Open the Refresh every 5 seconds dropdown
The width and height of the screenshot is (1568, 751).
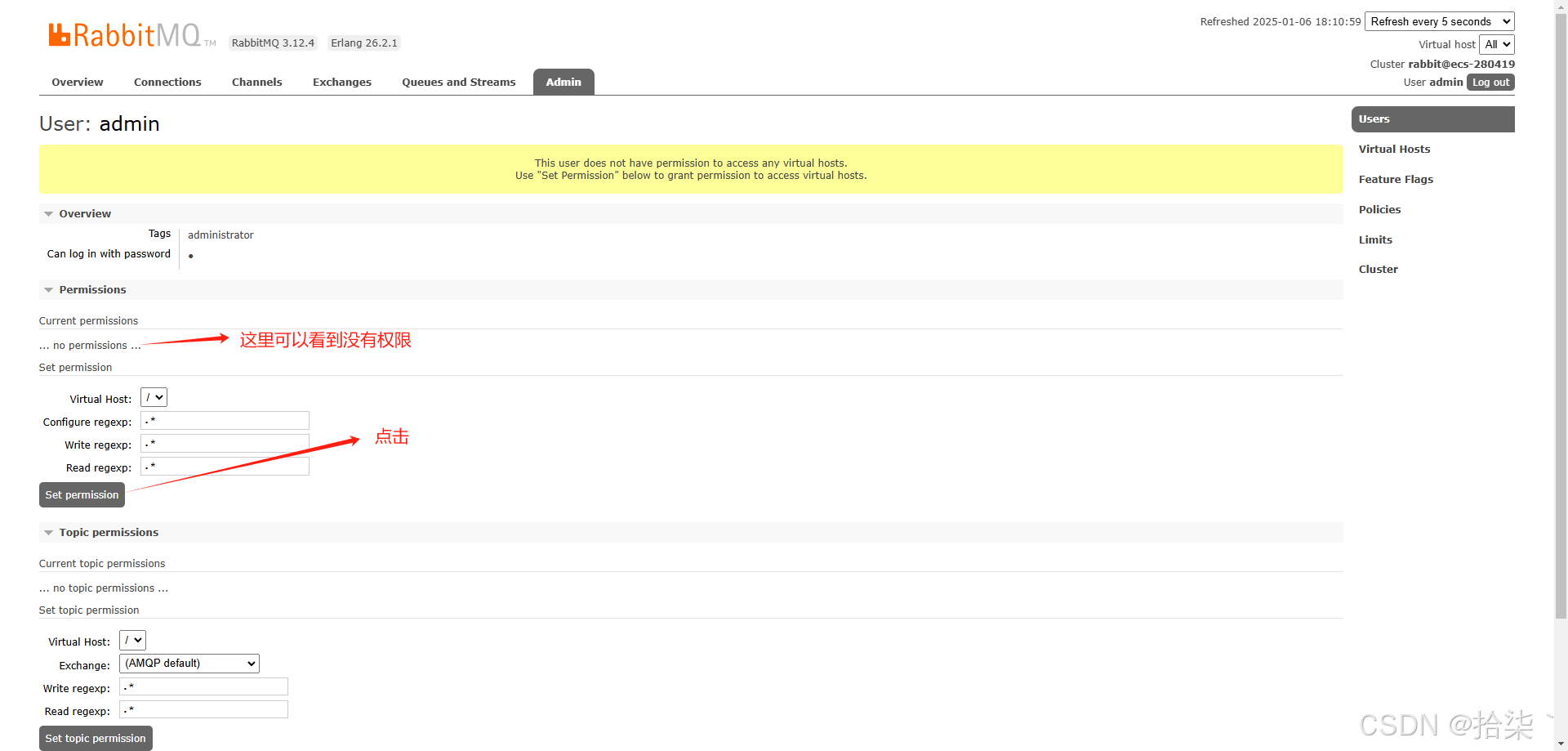1439,21
